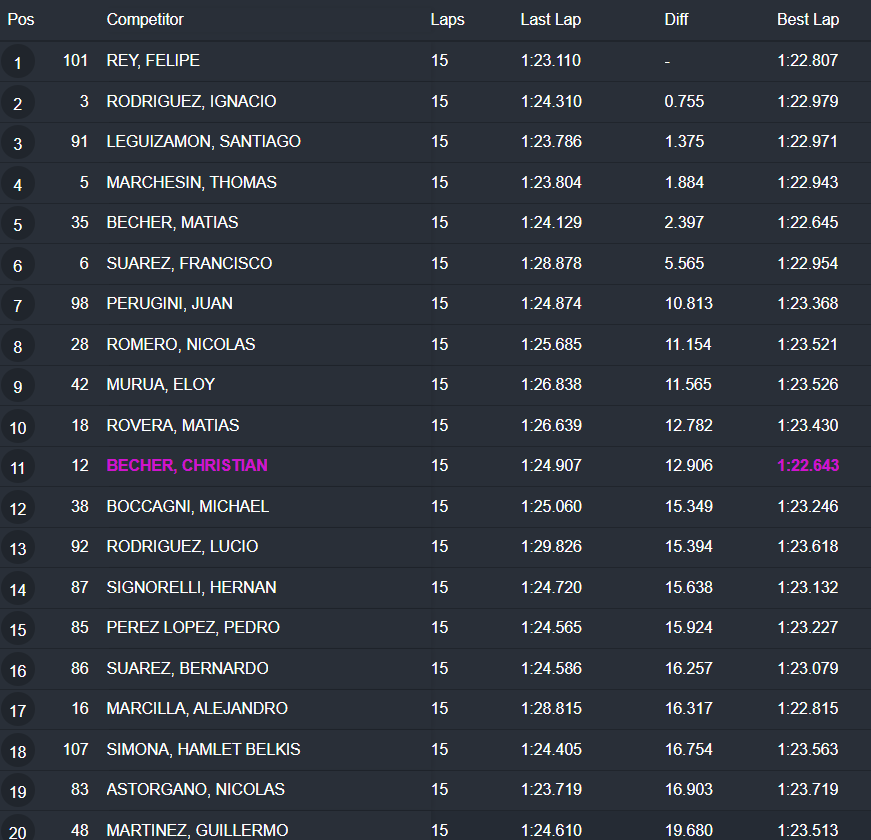Click the position 19 circle badge
871x840 pixels.
point(18,792)
